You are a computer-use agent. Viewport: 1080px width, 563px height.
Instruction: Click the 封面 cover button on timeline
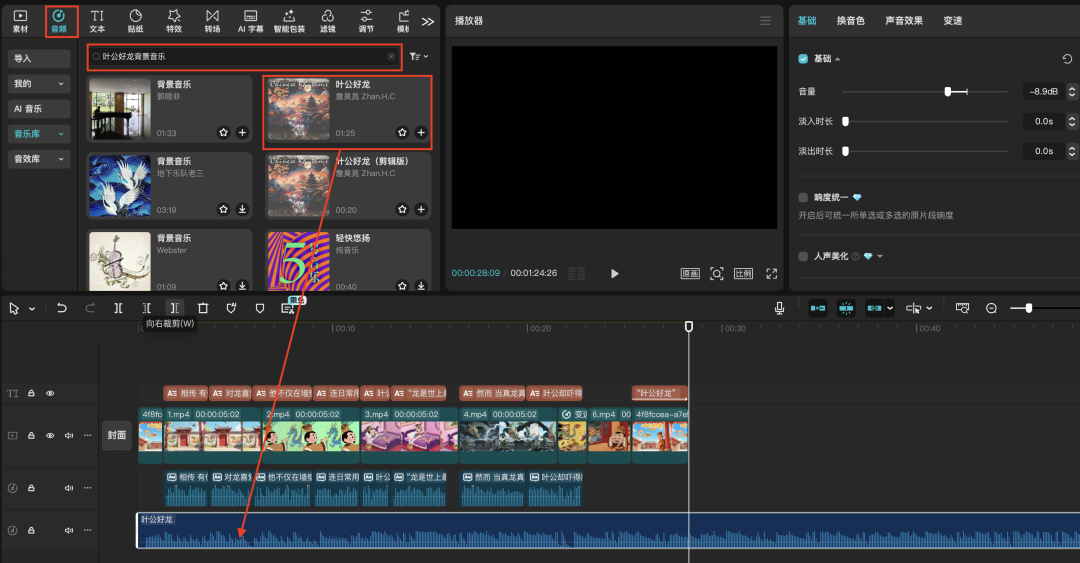pos(117,435)
